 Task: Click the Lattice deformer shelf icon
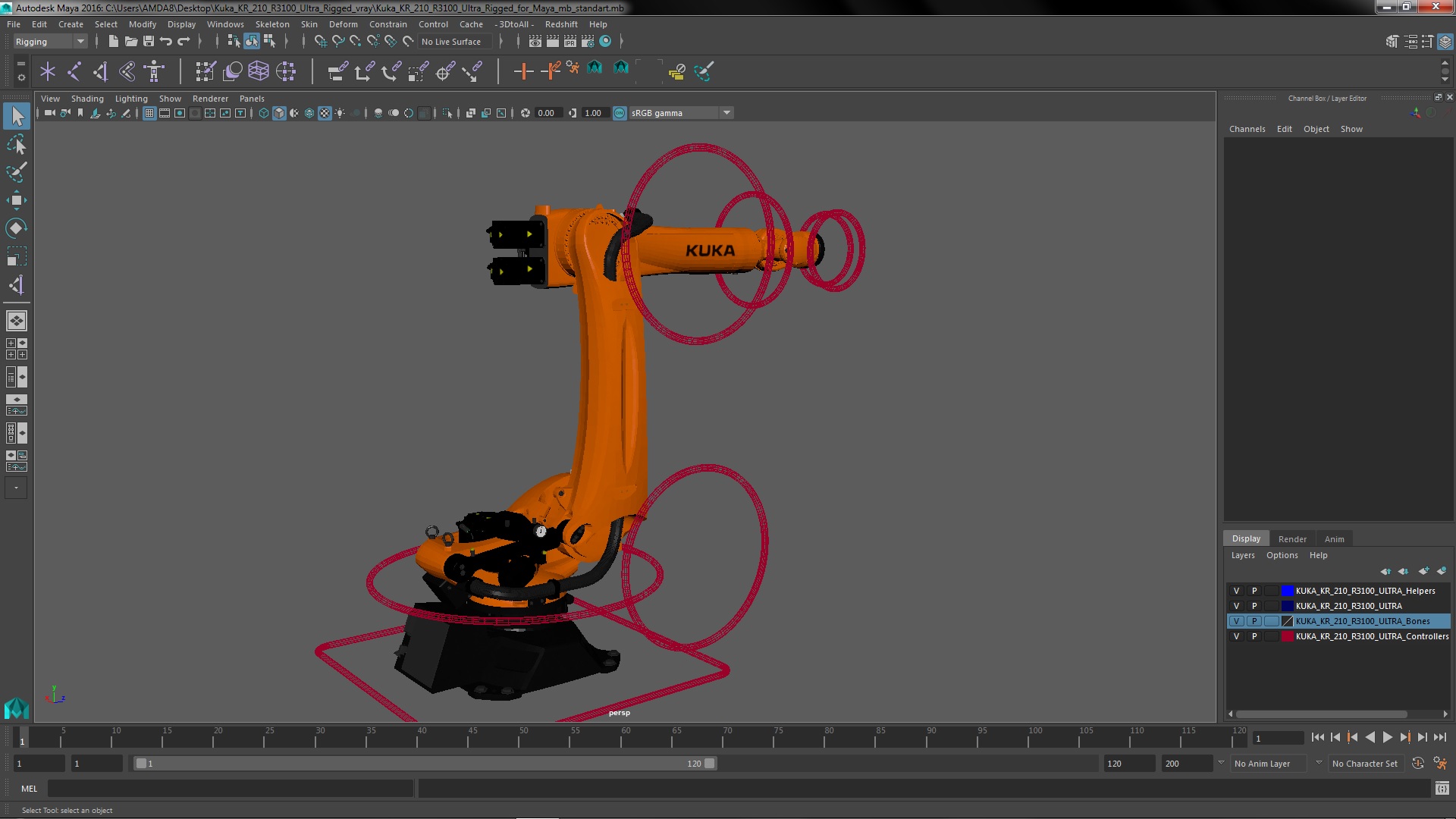(x=259, y=71)
